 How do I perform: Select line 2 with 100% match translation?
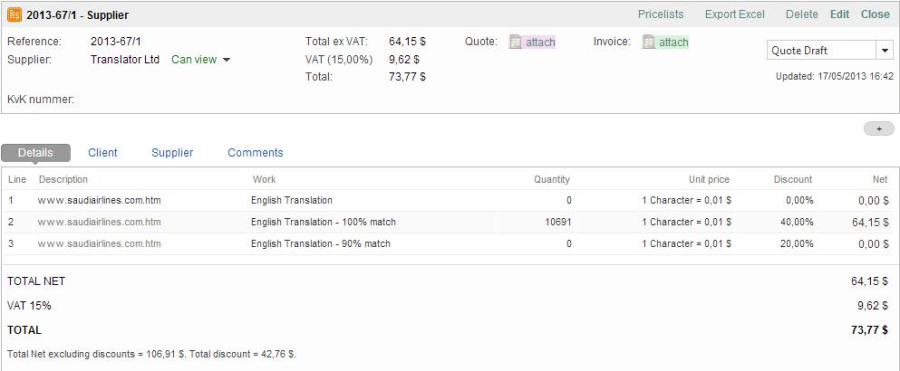click(447, 222)
